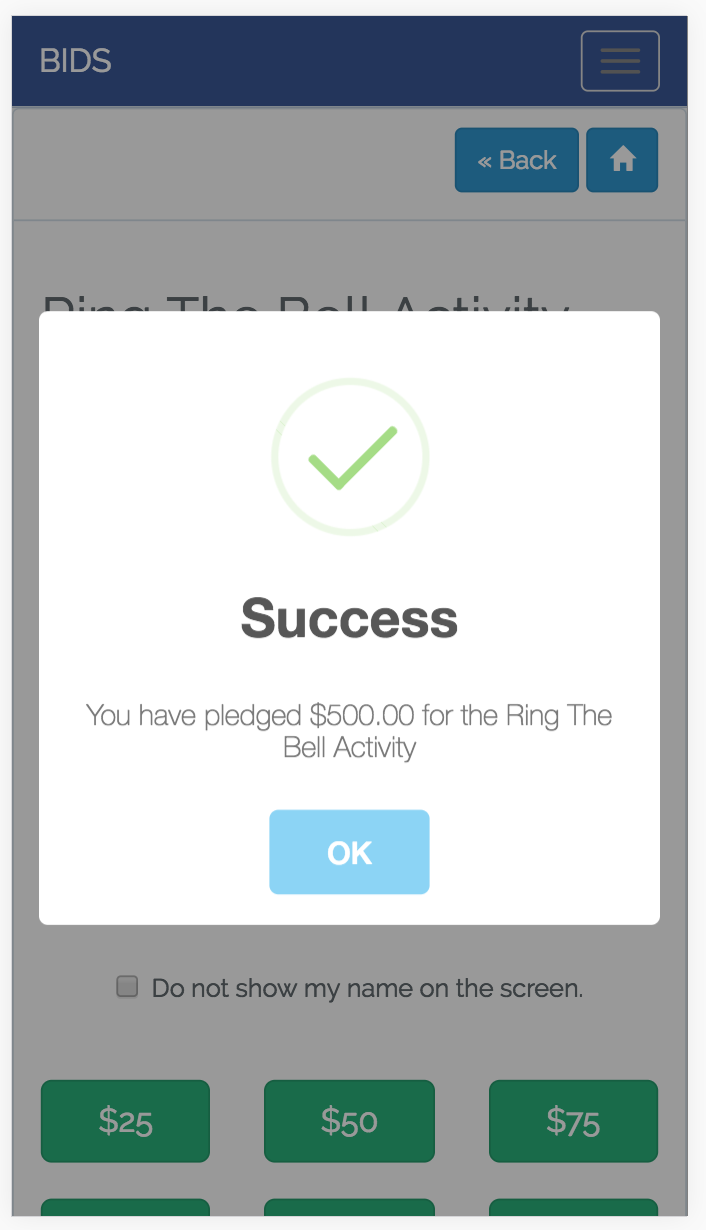Click the cut-off green button under $50
The width and height of the screenshot is (706, 1230).
[x=349, y=1208]
